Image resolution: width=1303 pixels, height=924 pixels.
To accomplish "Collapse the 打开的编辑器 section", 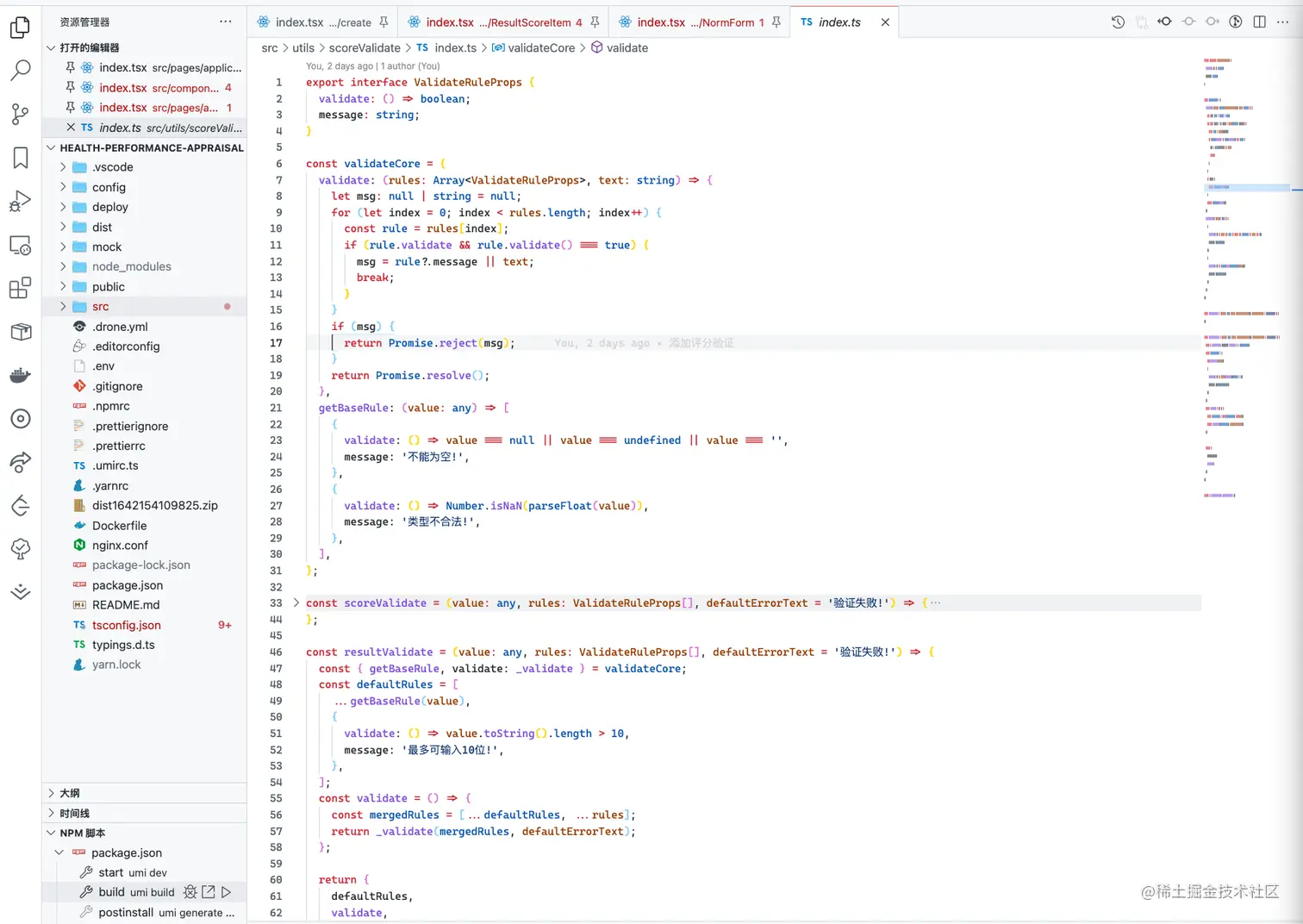I will 144,47.
